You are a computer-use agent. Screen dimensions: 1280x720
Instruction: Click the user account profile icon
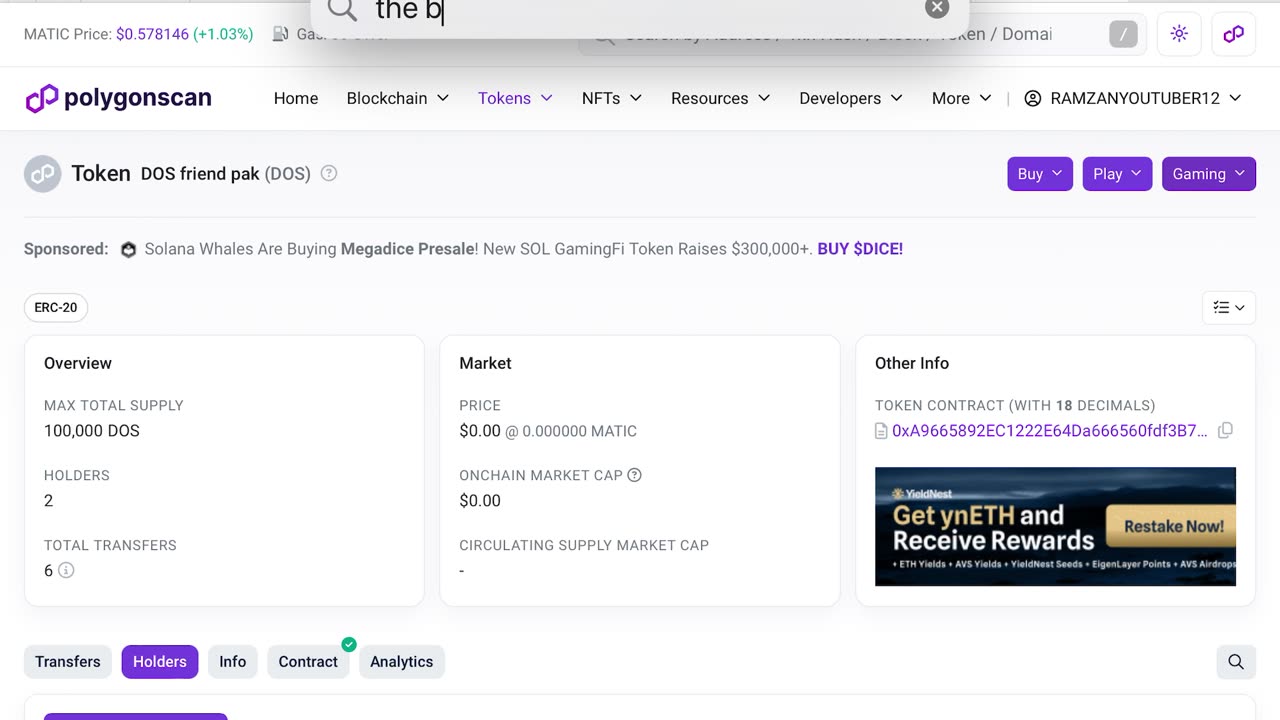click(1033, 98)
